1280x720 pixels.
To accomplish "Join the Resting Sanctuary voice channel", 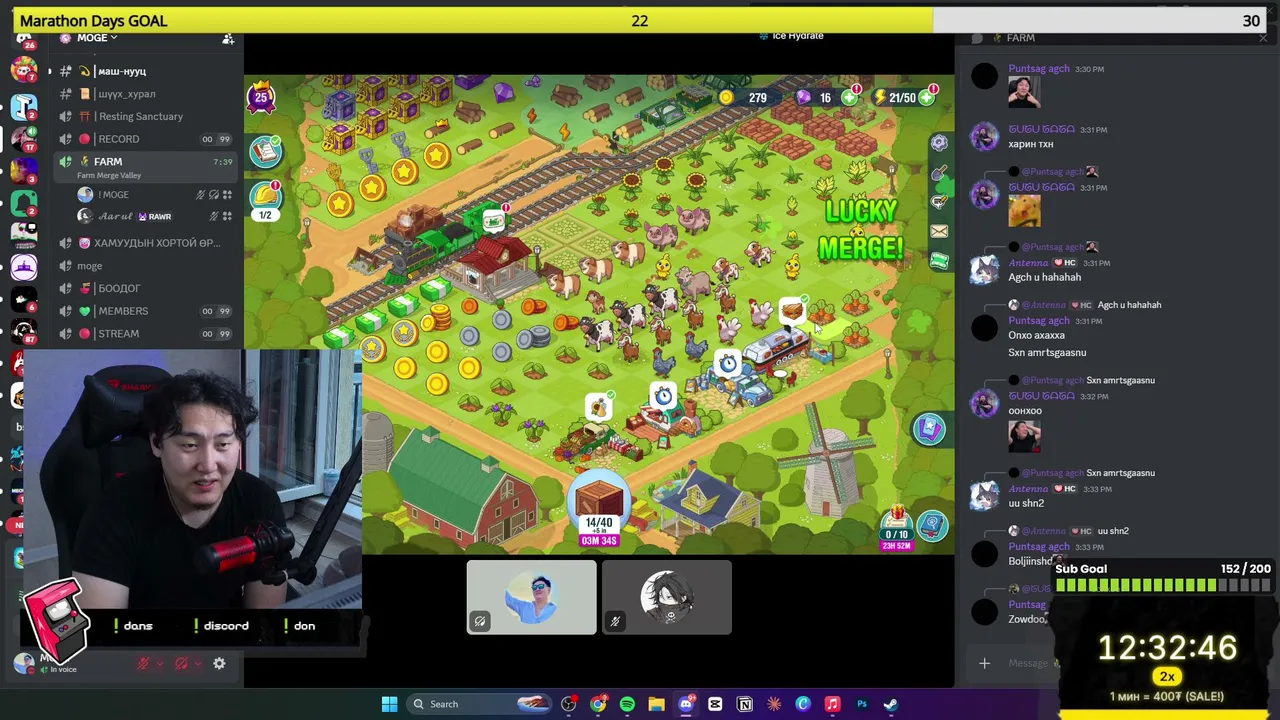I will click(146, 116).
